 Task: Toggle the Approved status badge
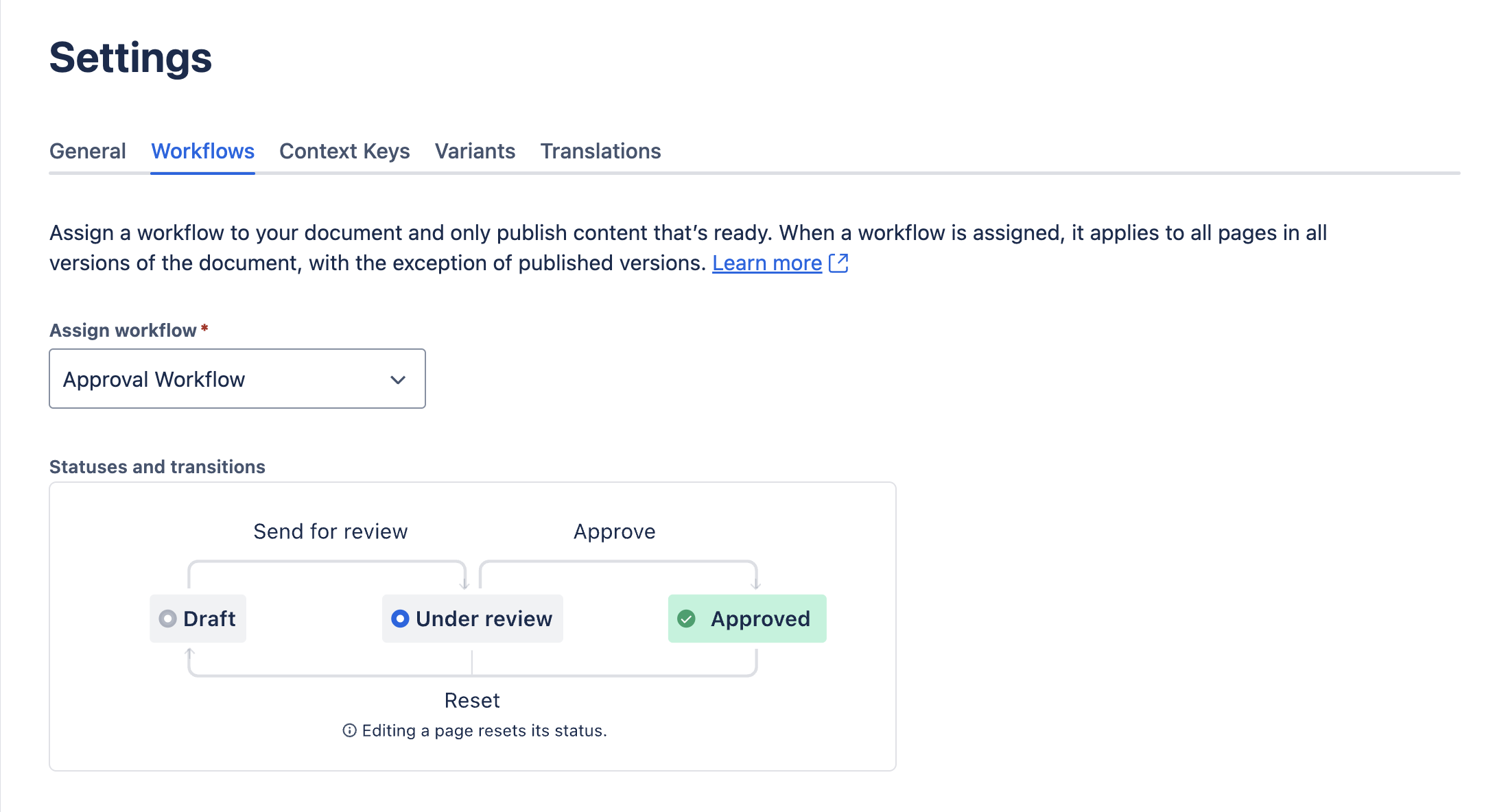pyautogui.click(x=746, y=618)
